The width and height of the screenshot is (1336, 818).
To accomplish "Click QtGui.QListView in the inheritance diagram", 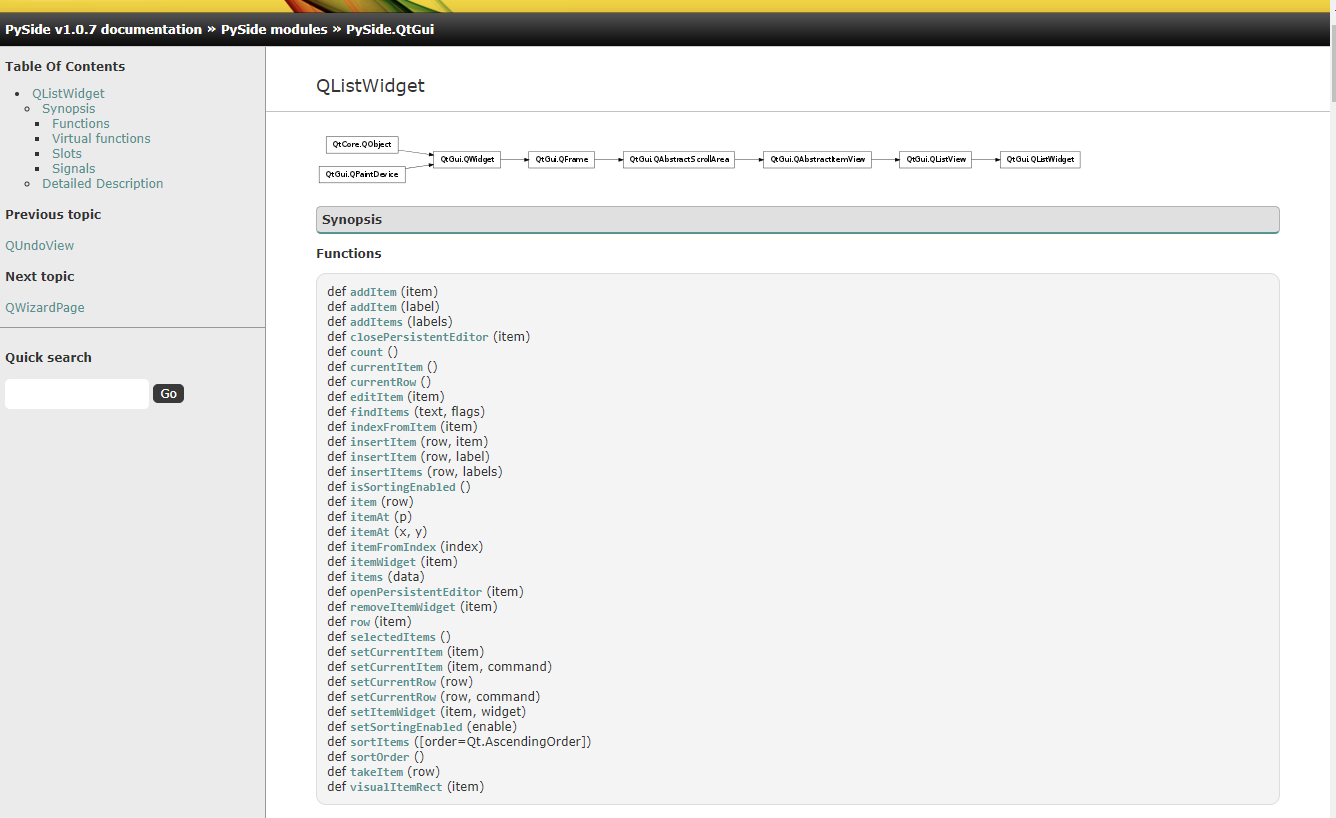I will [934, 159].
